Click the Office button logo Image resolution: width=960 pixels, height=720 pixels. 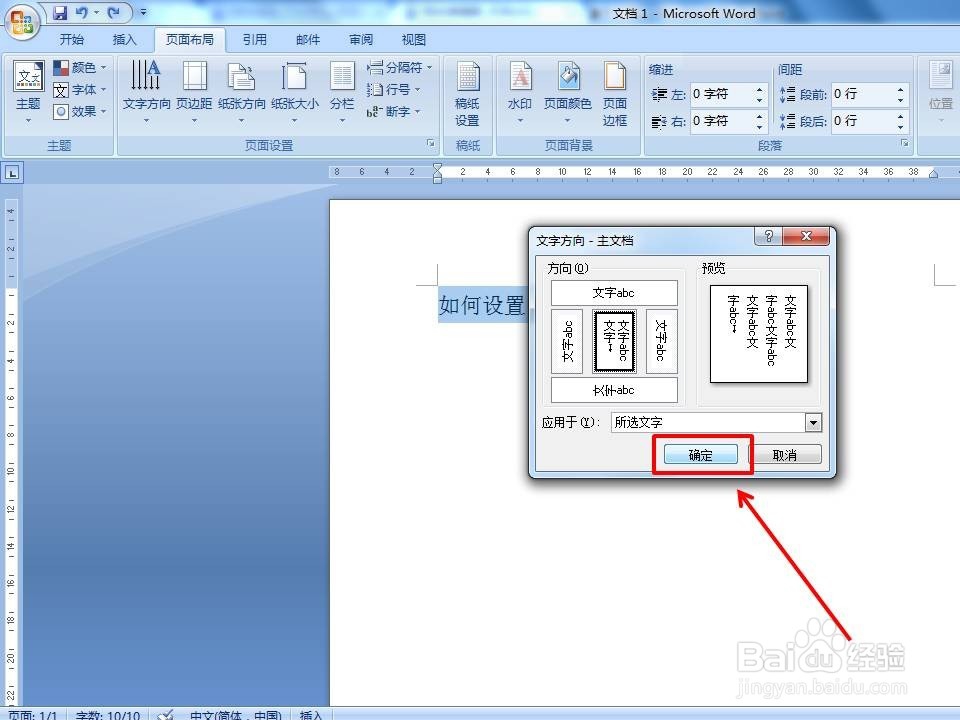(x=21, y=22)
